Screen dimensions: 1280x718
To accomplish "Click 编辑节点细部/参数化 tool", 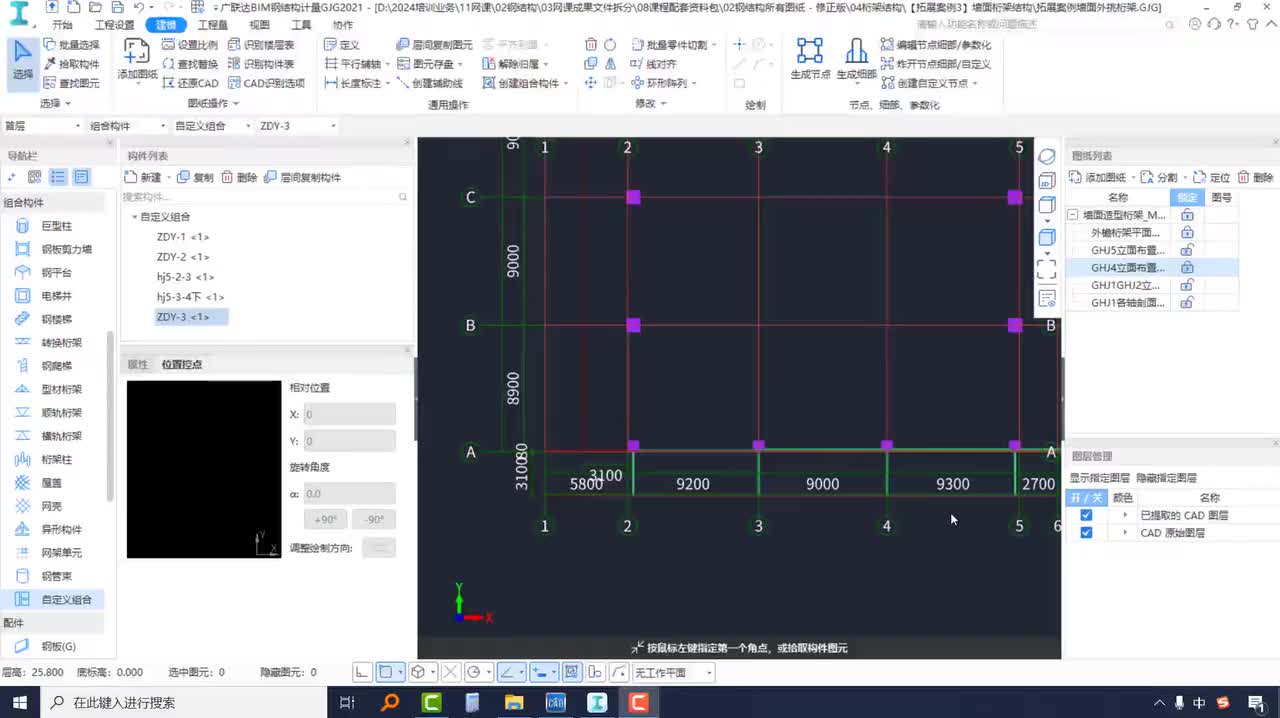I will click(x=936, y=45).
